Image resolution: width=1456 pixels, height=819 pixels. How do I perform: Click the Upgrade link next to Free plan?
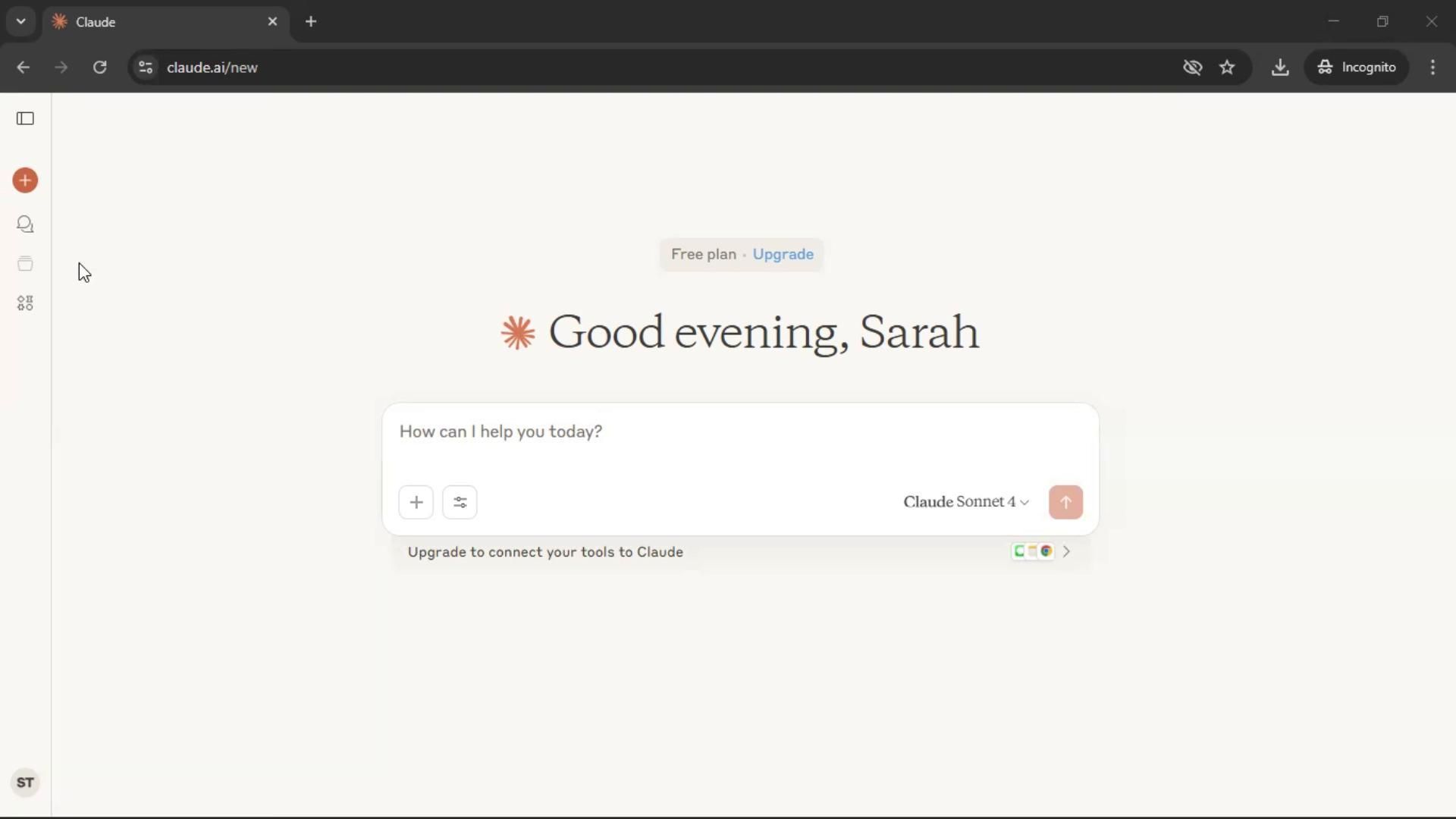coord(783,254)
